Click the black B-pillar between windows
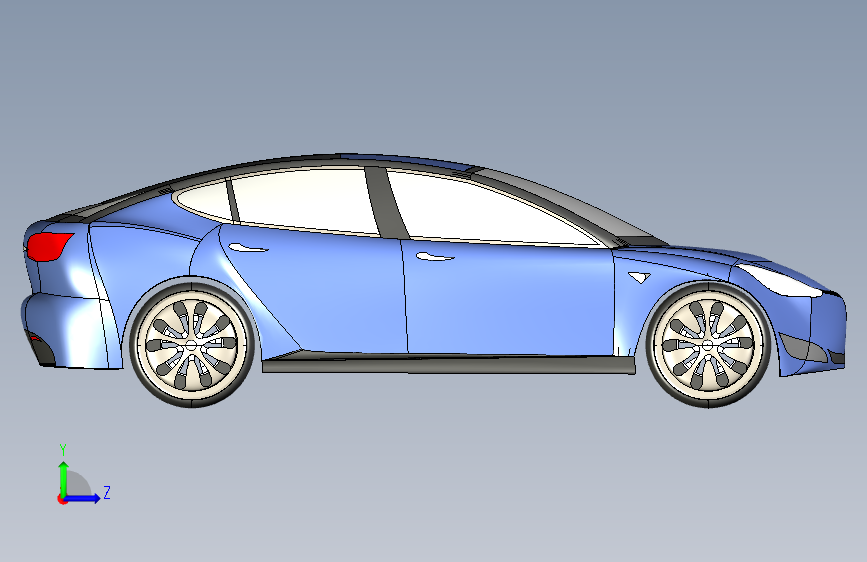Viewport: 867px width, 562px height. [x=385, y=202]
